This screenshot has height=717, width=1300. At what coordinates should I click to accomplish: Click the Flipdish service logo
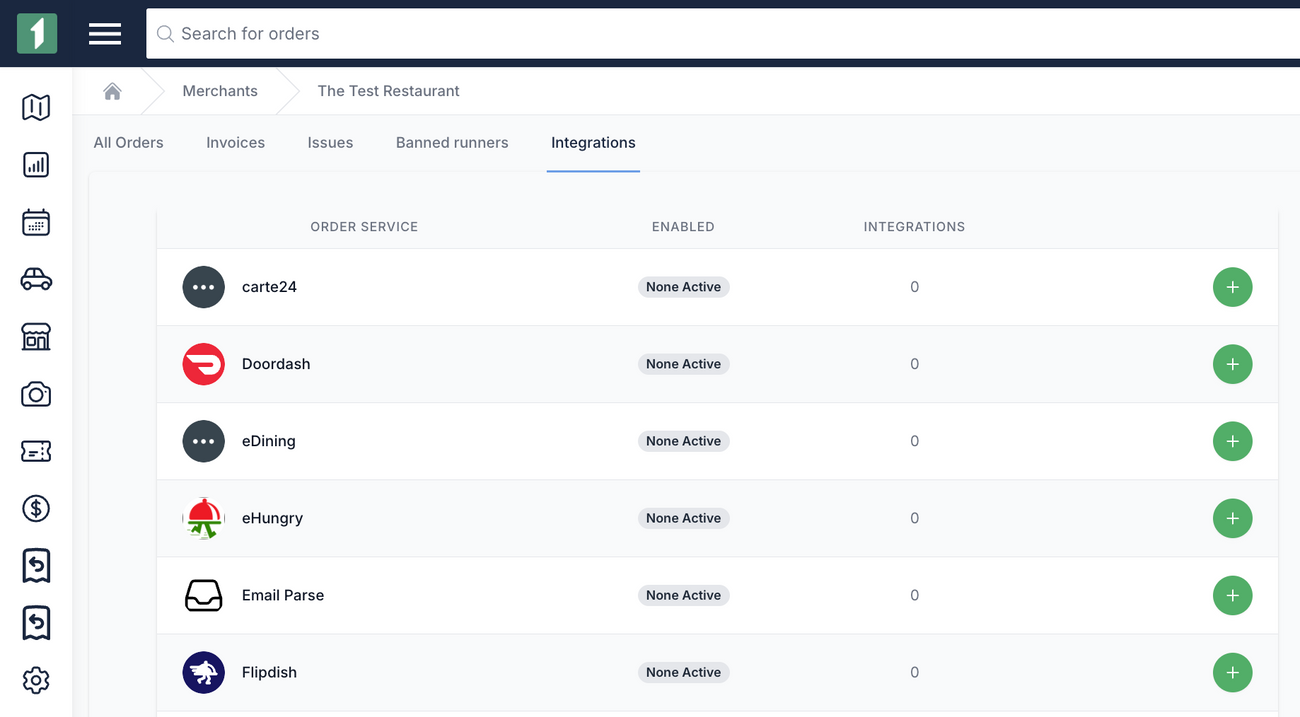pos(203,672)
